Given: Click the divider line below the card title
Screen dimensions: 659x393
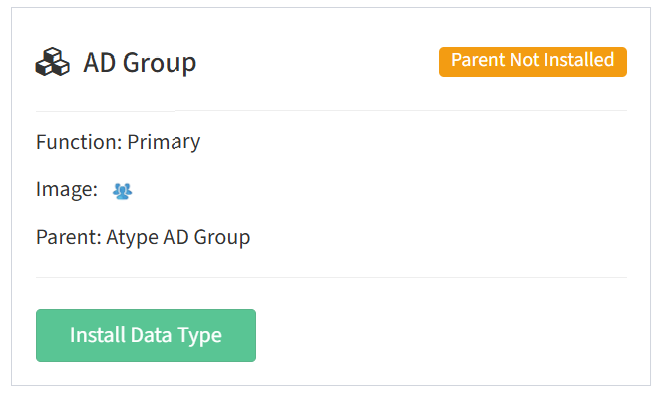Looking at the screenshot, I should tap(331, 111).
